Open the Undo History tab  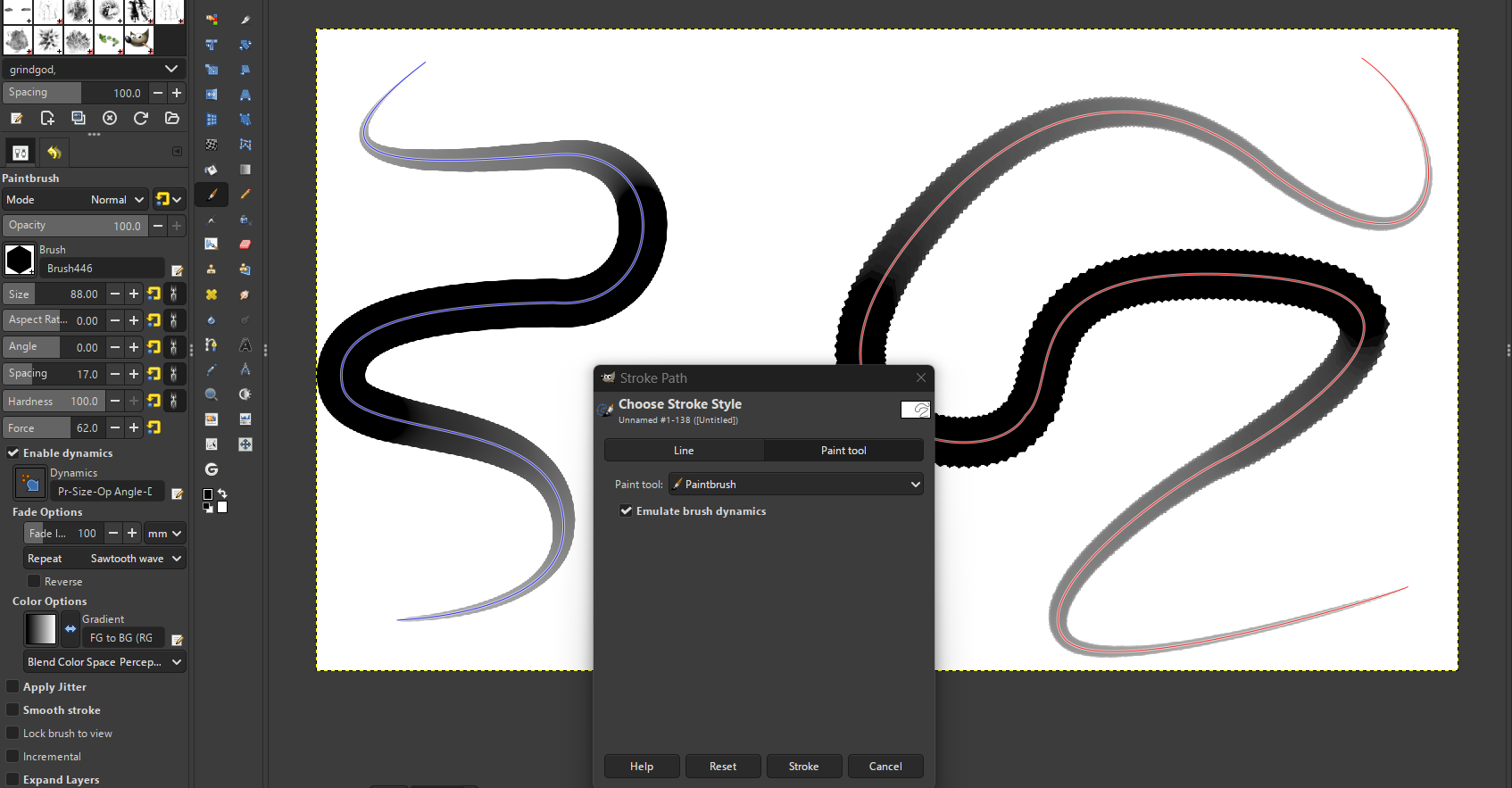coord(54,153)
